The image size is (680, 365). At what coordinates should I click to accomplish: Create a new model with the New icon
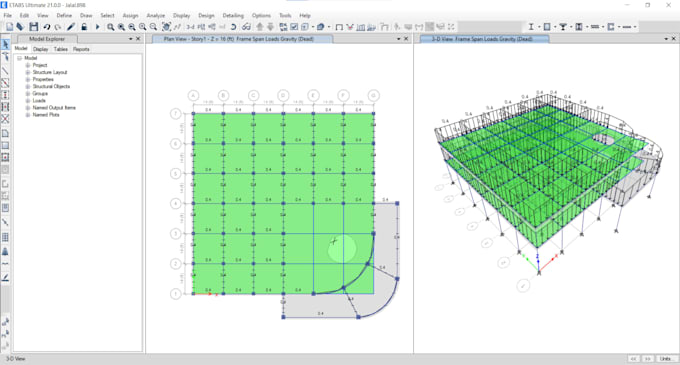pos(10,27)
